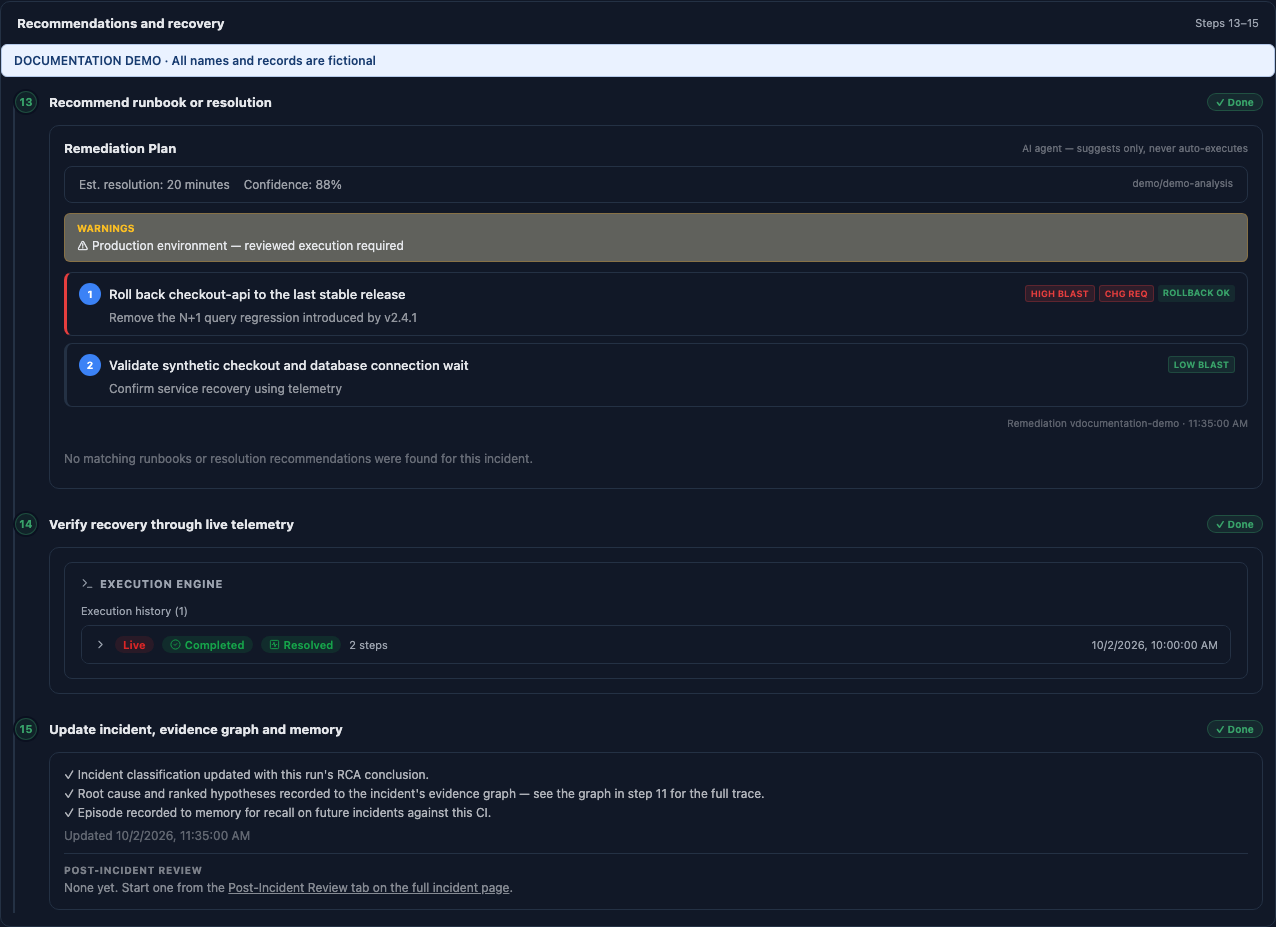Screen dimensions: 1276x927
Task: Click 'Root cause and ranked hypotheses' checklist line
Action: pyautogui.click(x=414, y=793)
